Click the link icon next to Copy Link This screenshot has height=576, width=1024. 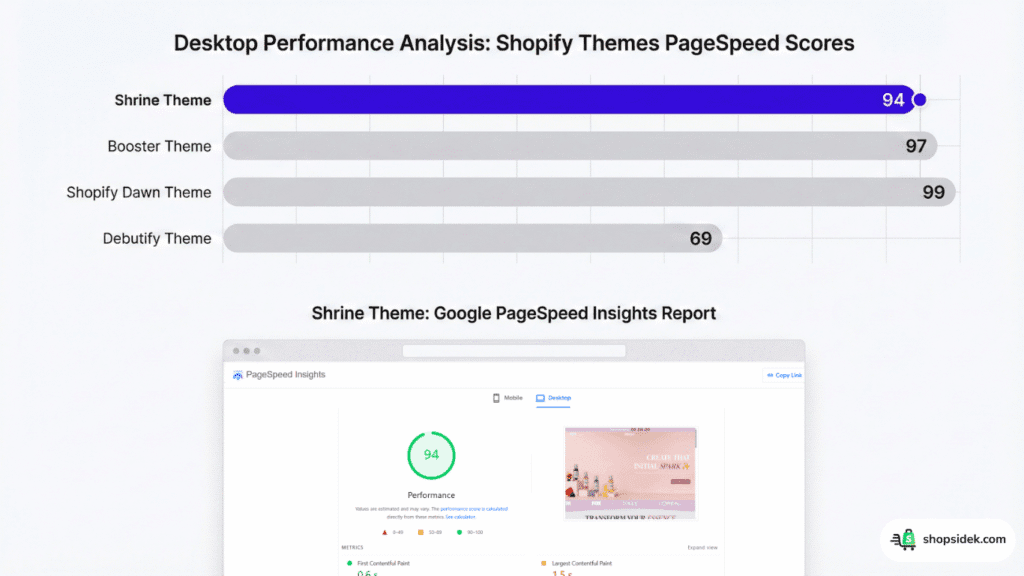click(x=769, y=376)
